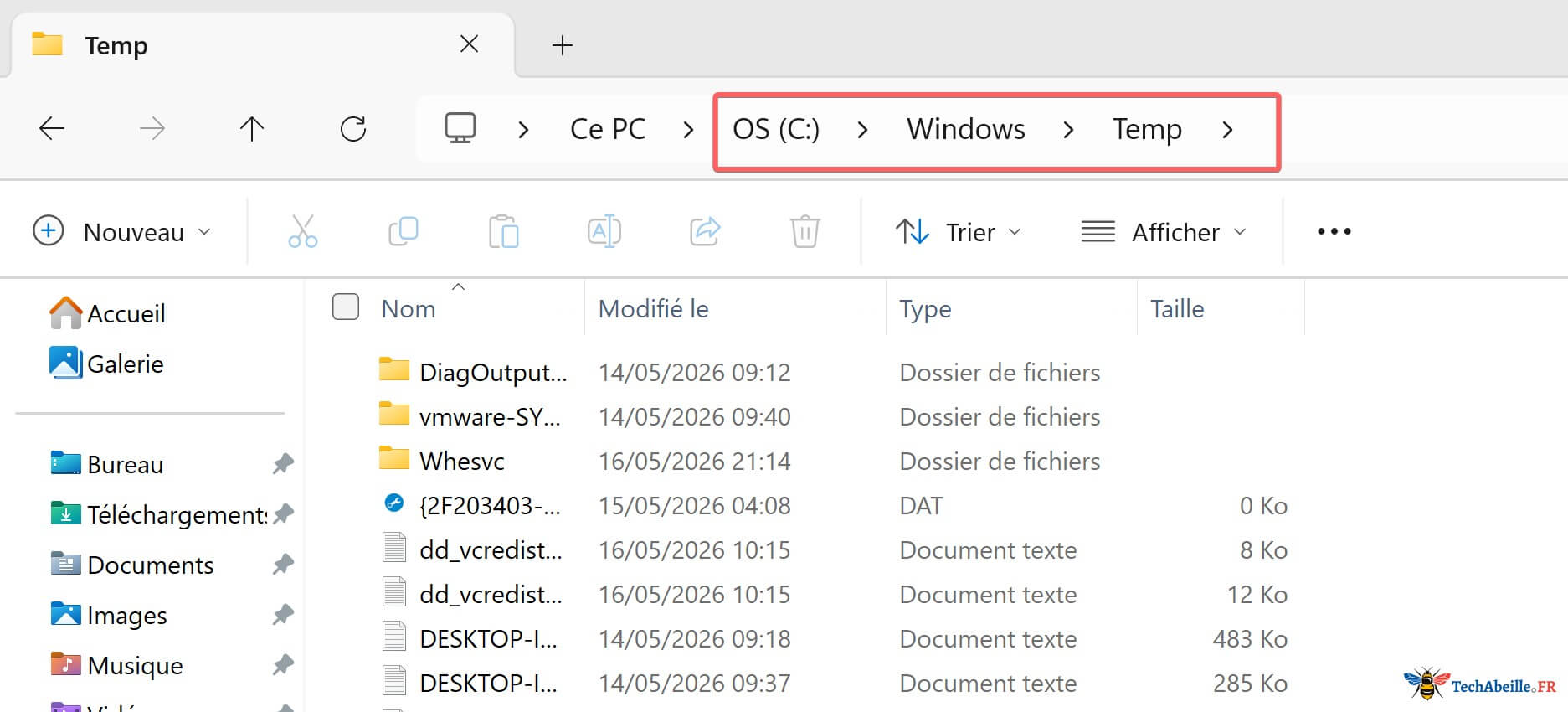Open the Nouveau dropdown menu
This screenshot has height=712, width=1568.
(x=122, y=231)
